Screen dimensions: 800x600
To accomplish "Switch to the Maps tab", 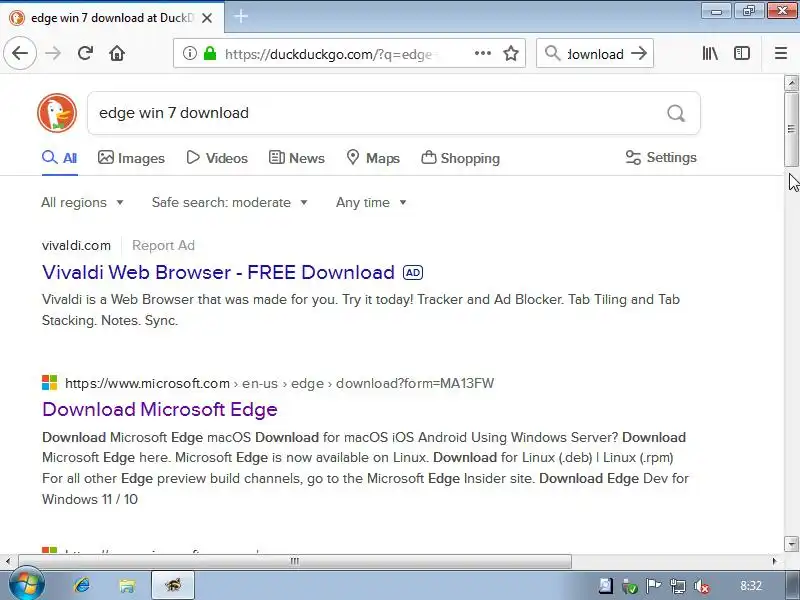I will tap(372, 158).
